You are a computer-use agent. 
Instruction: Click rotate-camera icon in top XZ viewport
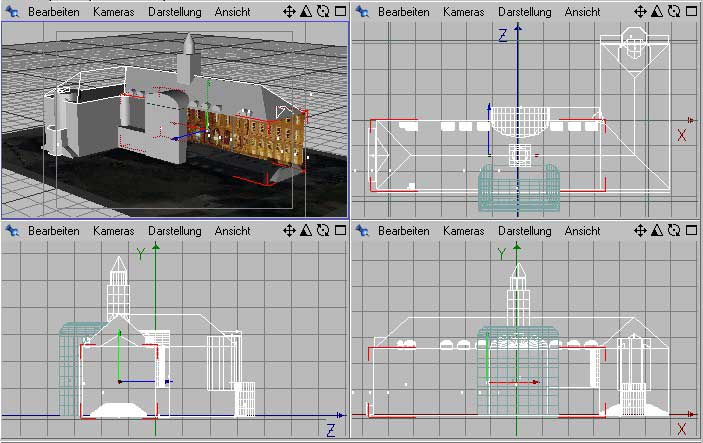674,12
